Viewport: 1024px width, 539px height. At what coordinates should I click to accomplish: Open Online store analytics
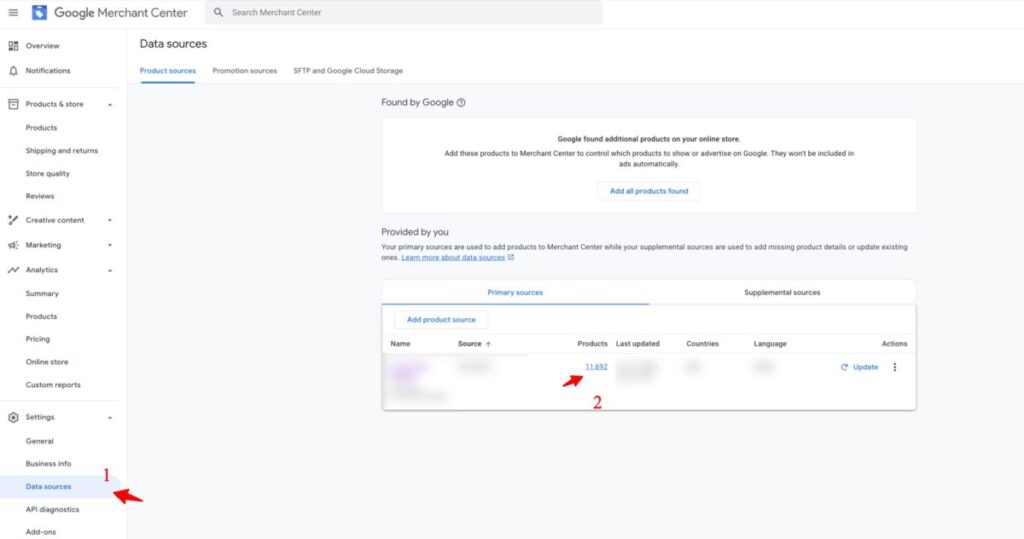click(47, 362)
